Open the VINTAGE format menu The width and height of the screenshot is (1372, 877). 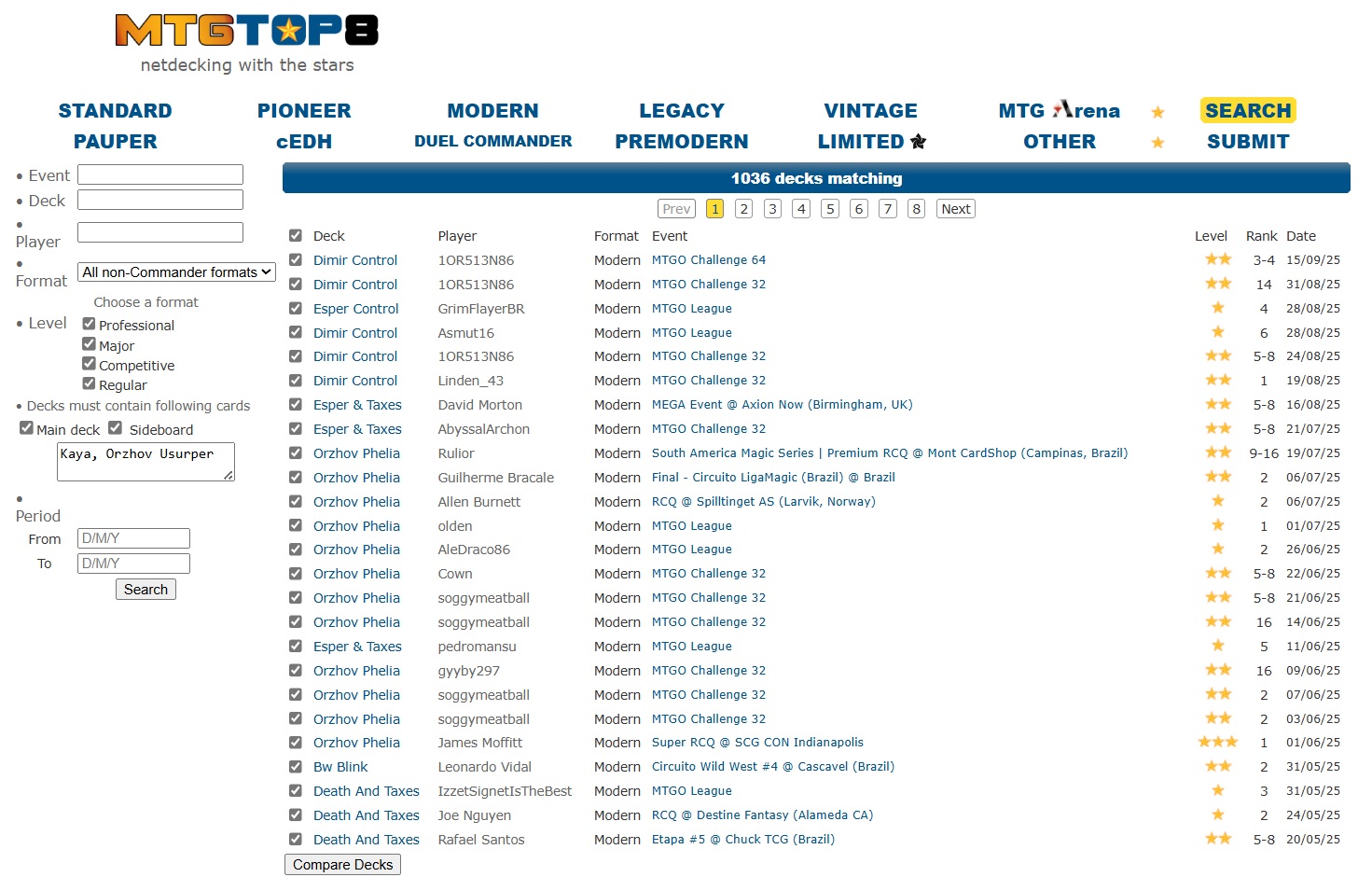870,111
